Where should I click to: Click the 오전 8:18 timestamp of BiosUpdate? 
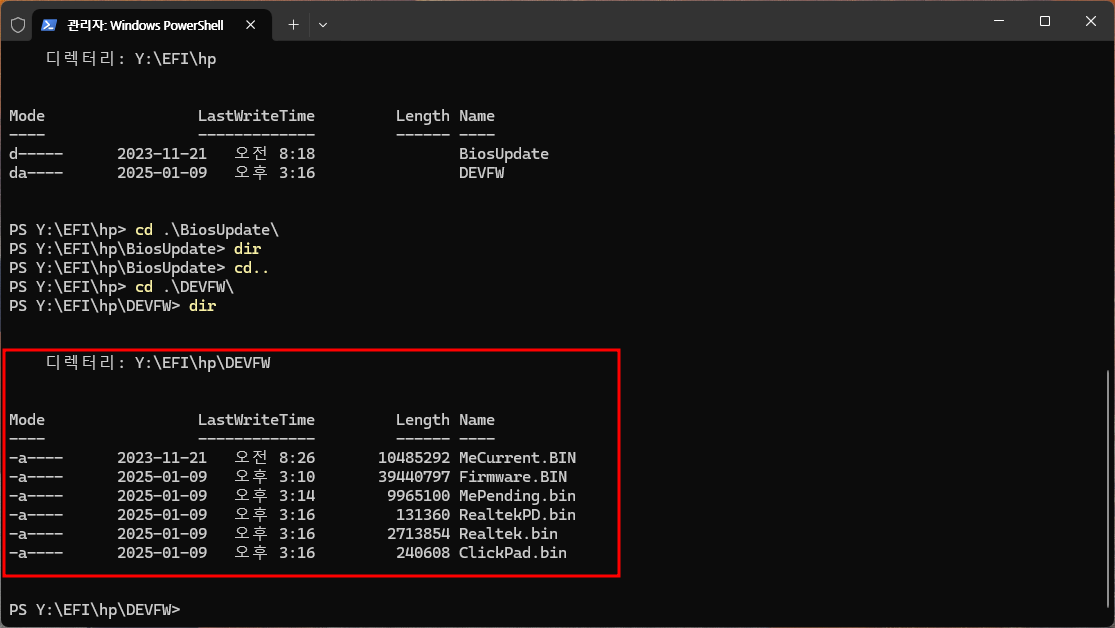[x=274, y=154]
